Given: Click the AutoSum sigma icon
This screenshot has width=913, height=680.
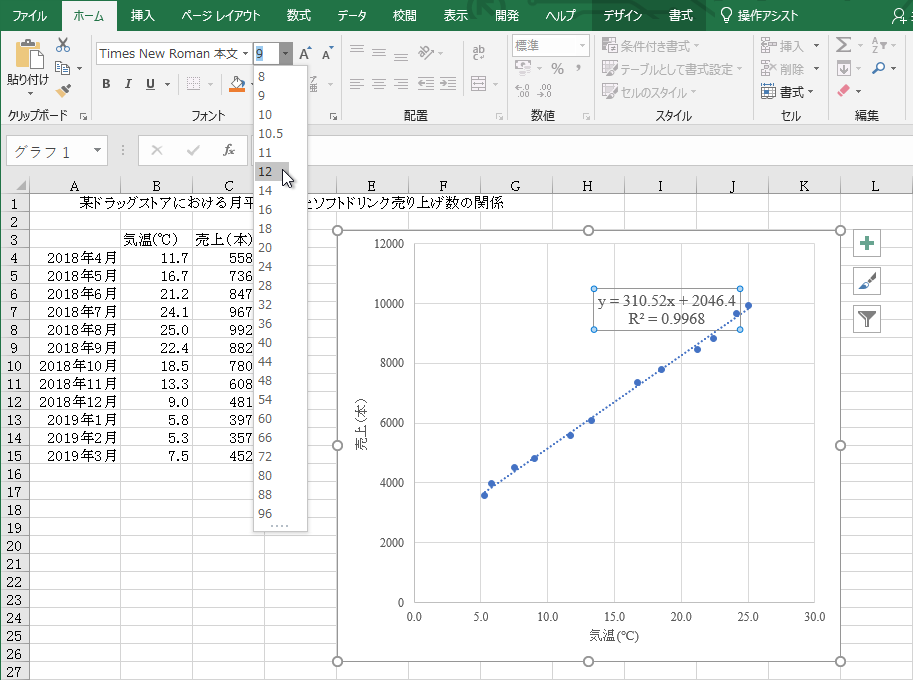Looking at the screenshot, I should coord(843,45).
